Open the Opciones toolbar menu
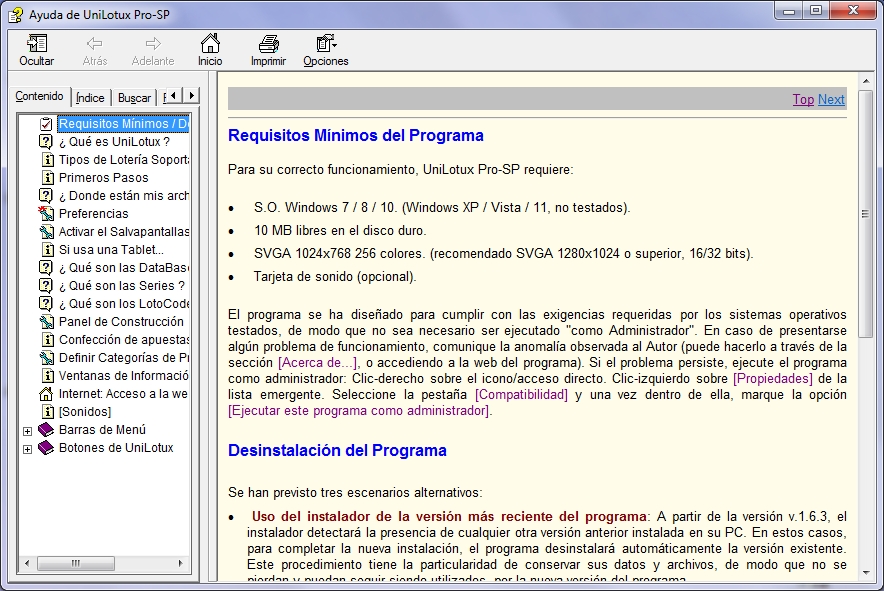Viewport: 884px width, 591px height. click(325, 44)
